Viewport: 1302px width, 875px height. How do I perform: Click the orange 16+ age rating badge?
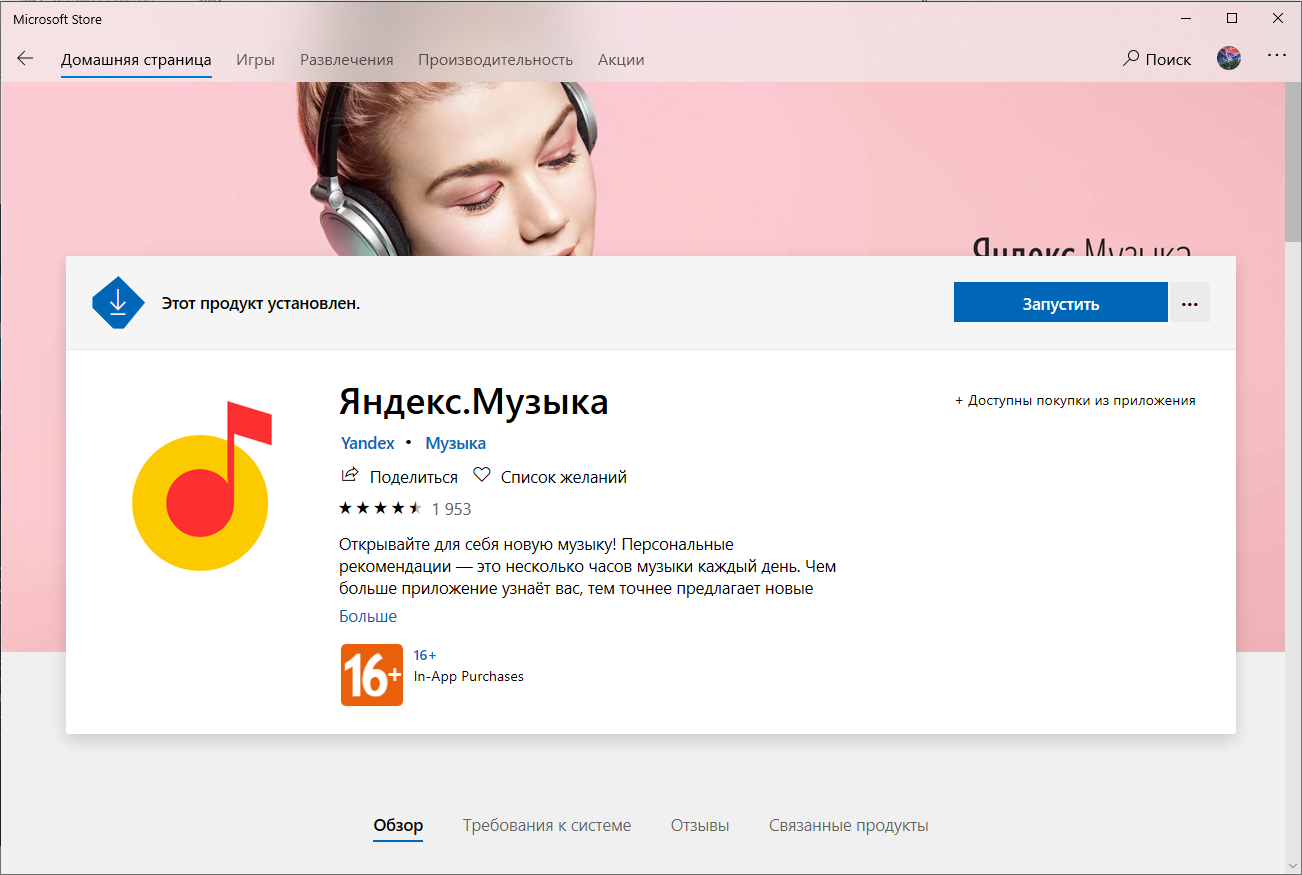point(372,675)
